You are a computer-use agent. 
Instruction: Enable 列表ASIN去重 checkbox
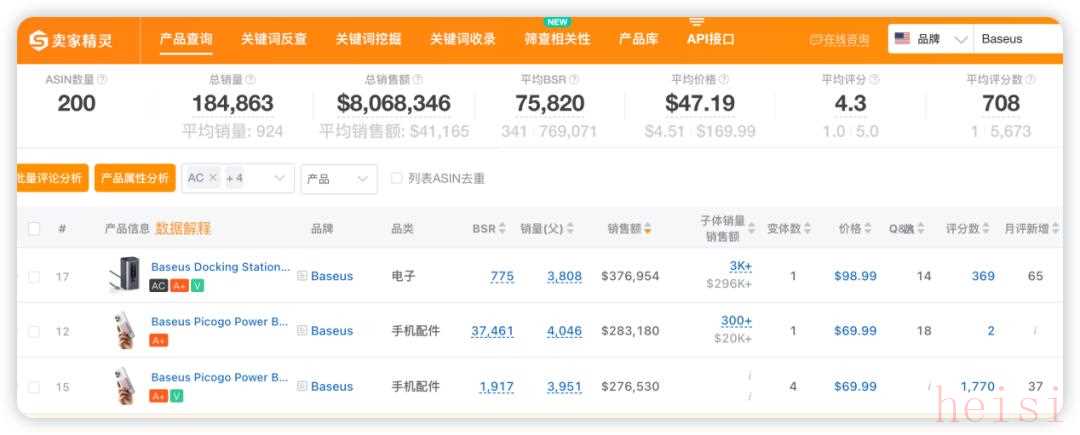396,178
